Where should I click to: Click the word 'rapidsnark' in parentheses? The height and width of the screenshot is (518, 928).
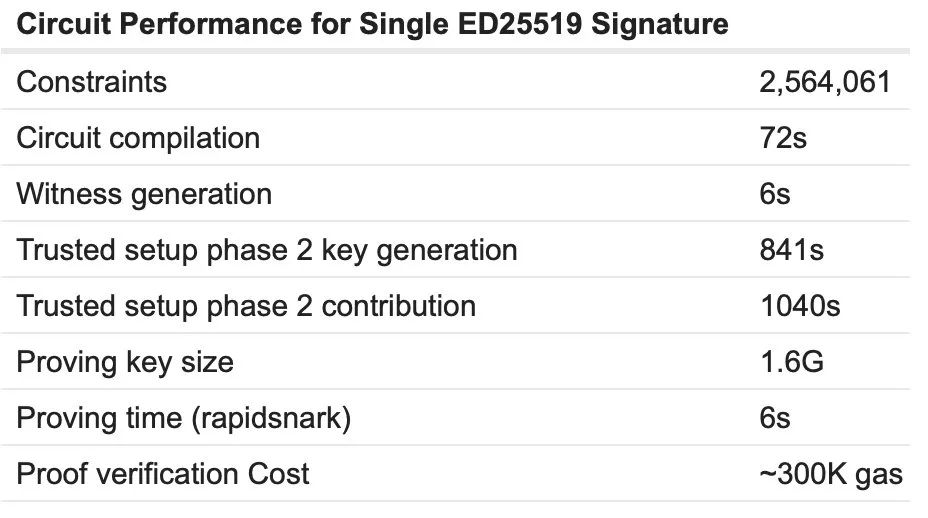pyautogui.click(x=271, y=419)
